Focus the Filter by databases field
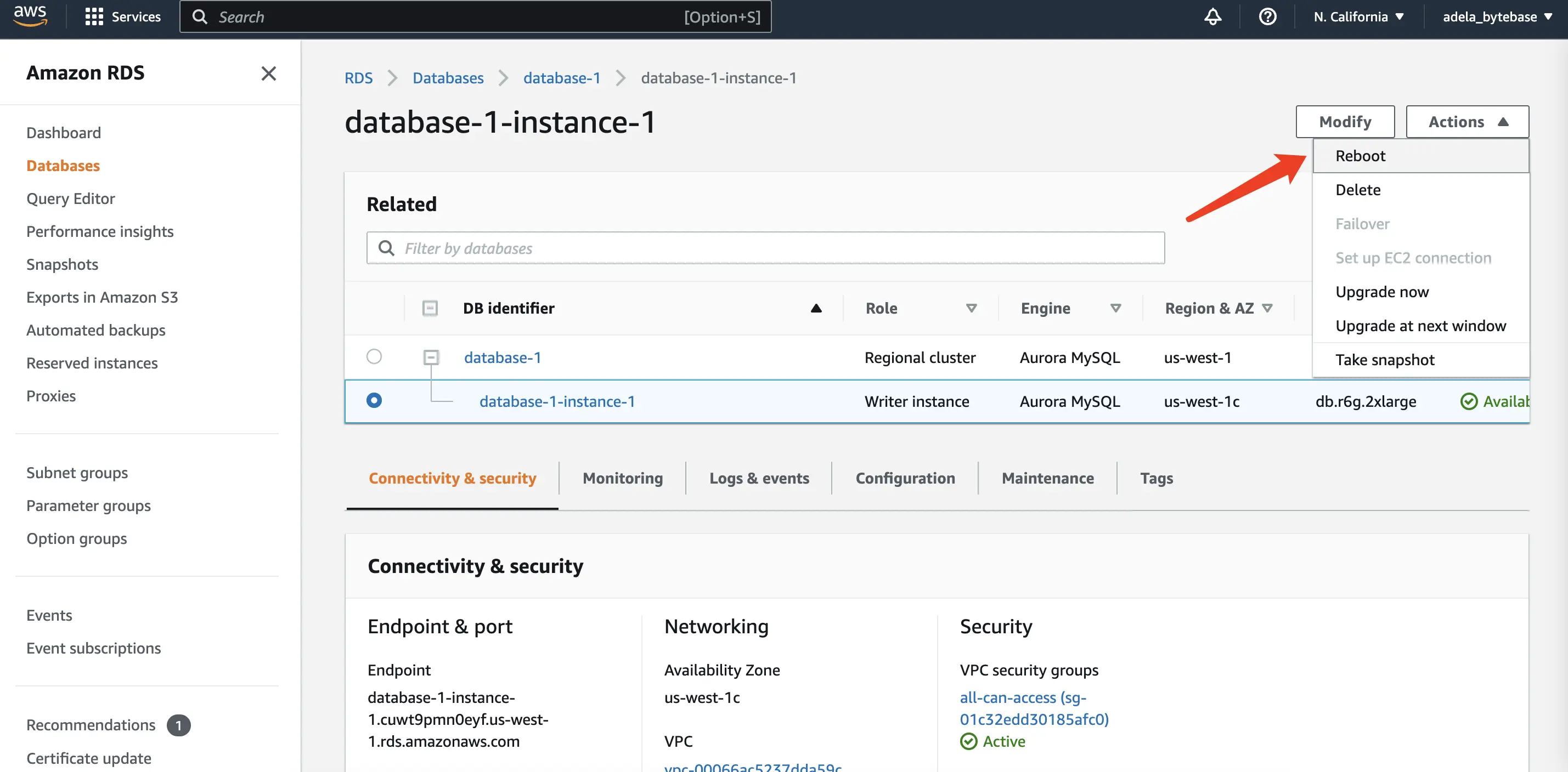 pos(765,248)
